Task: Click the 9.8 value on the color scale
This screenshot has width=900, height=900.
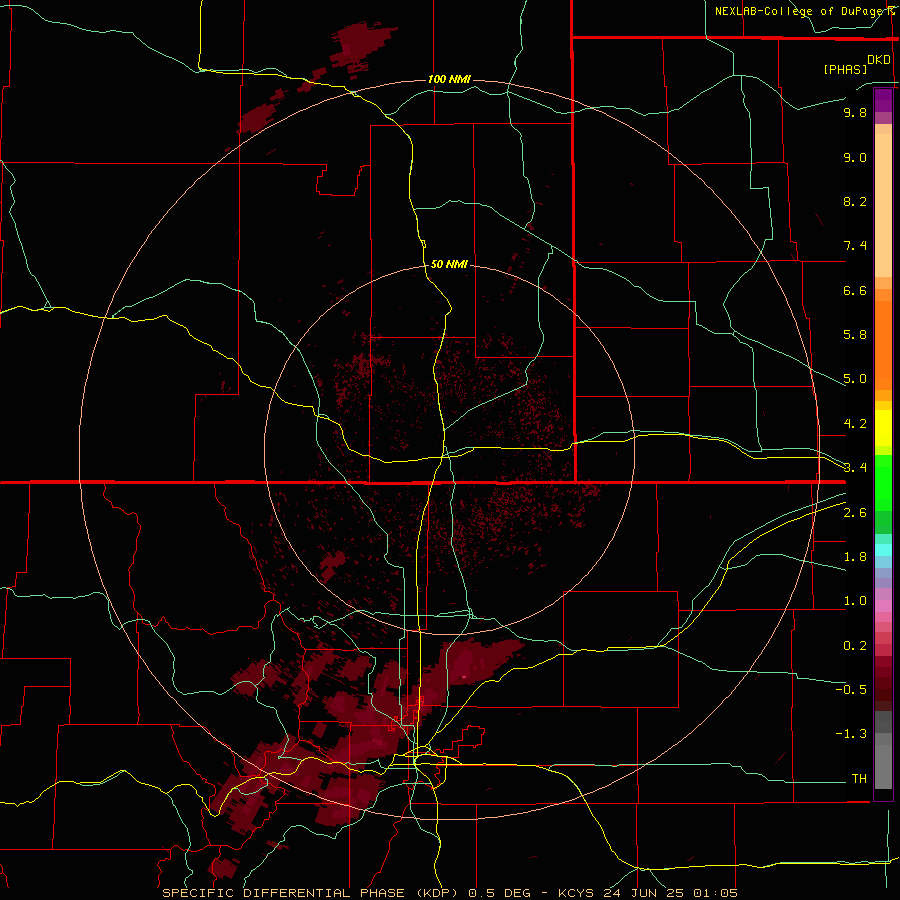Action: pos(855,112)
